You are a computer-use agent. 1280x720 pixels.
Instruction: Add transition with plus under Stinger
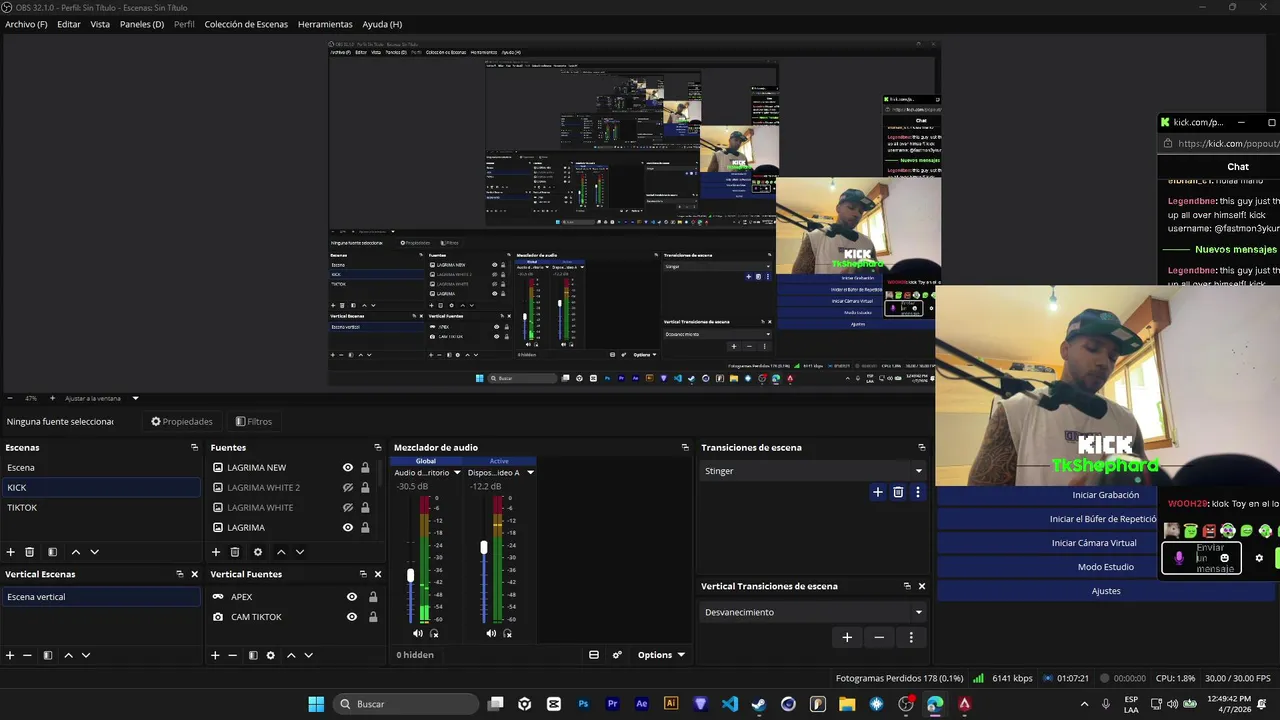click(x=878, y=492)
